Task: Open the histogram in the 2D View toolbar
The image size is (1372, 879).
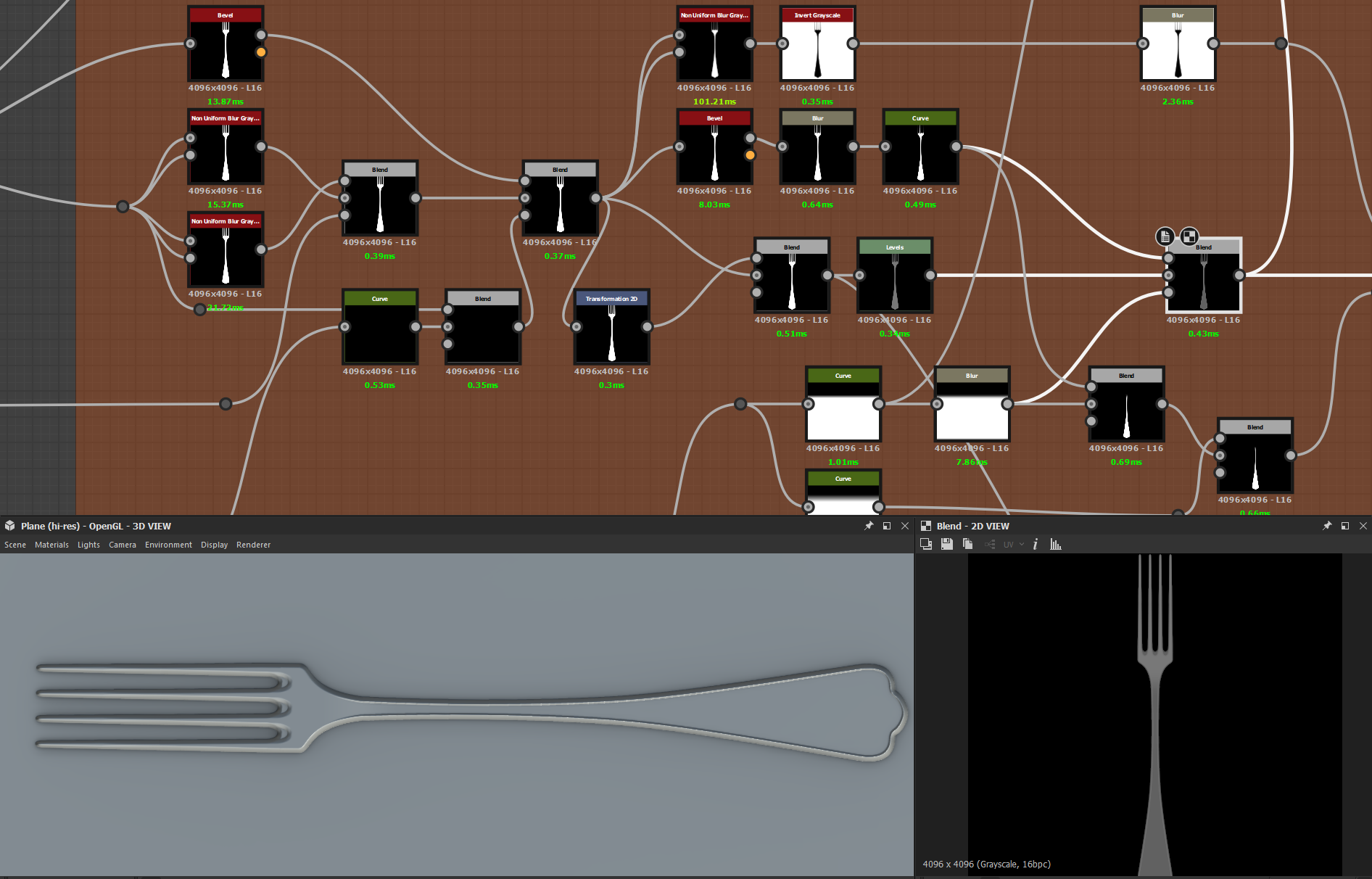Action: point(1056,544)
